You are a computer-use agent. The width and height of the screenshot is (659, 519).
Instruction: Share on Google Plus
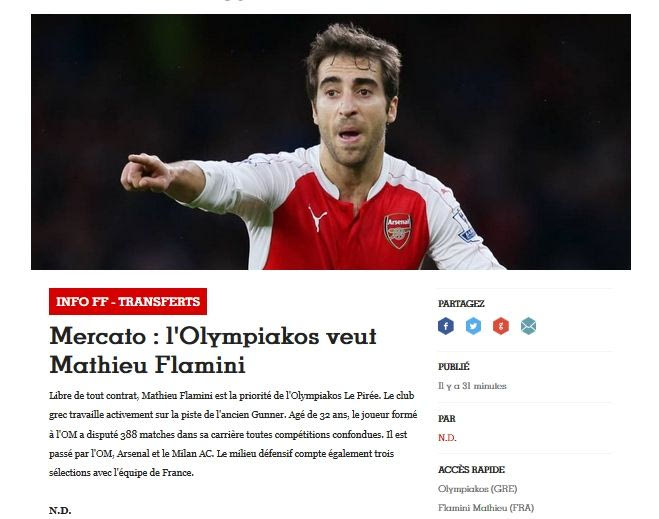[x=501, y=326]
